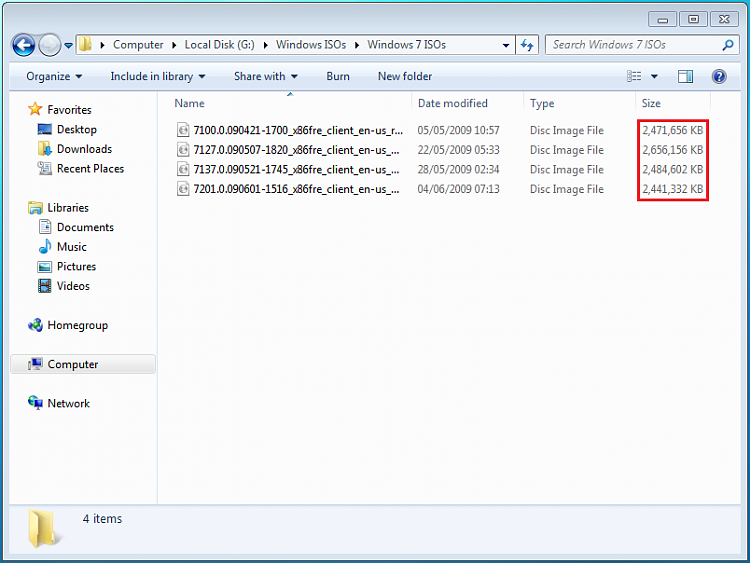750x563 pixels.
Task: Sort by the Type column header
Action: click(x=579, y=103)
